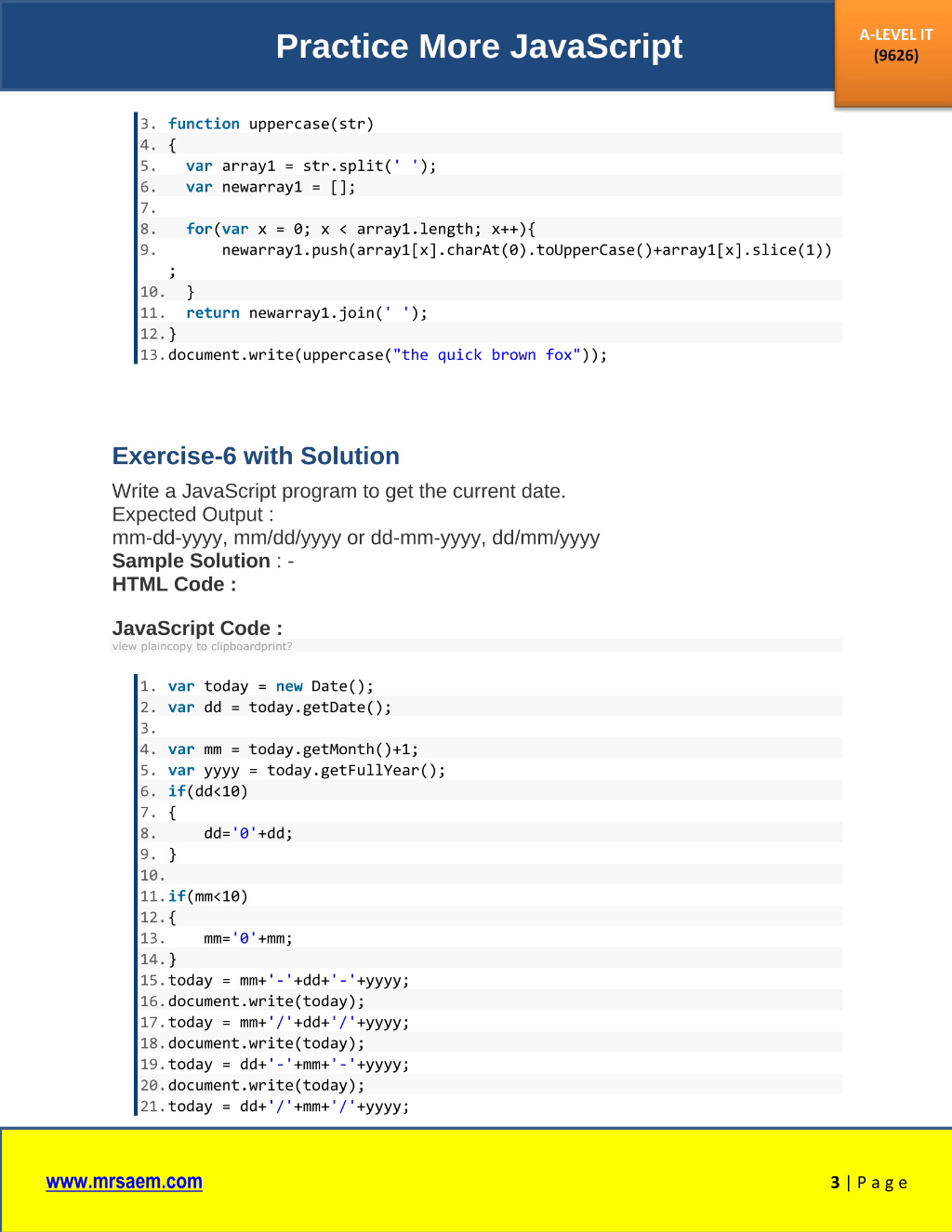The image size is (952, 1232).
Task: Click the 'Exercise-6 with Solution' heading
Action: coord(256,457)
